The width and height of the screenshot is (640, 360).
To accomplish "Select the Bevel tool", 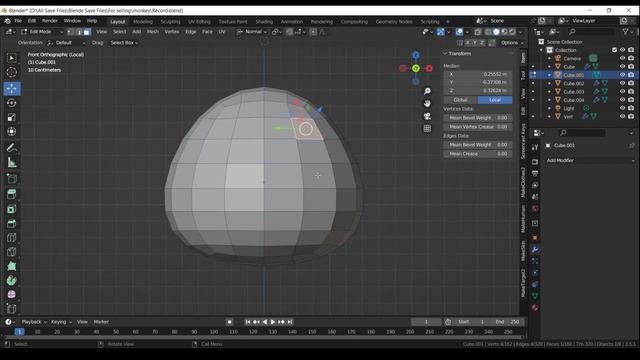I will tap(11, 223).
